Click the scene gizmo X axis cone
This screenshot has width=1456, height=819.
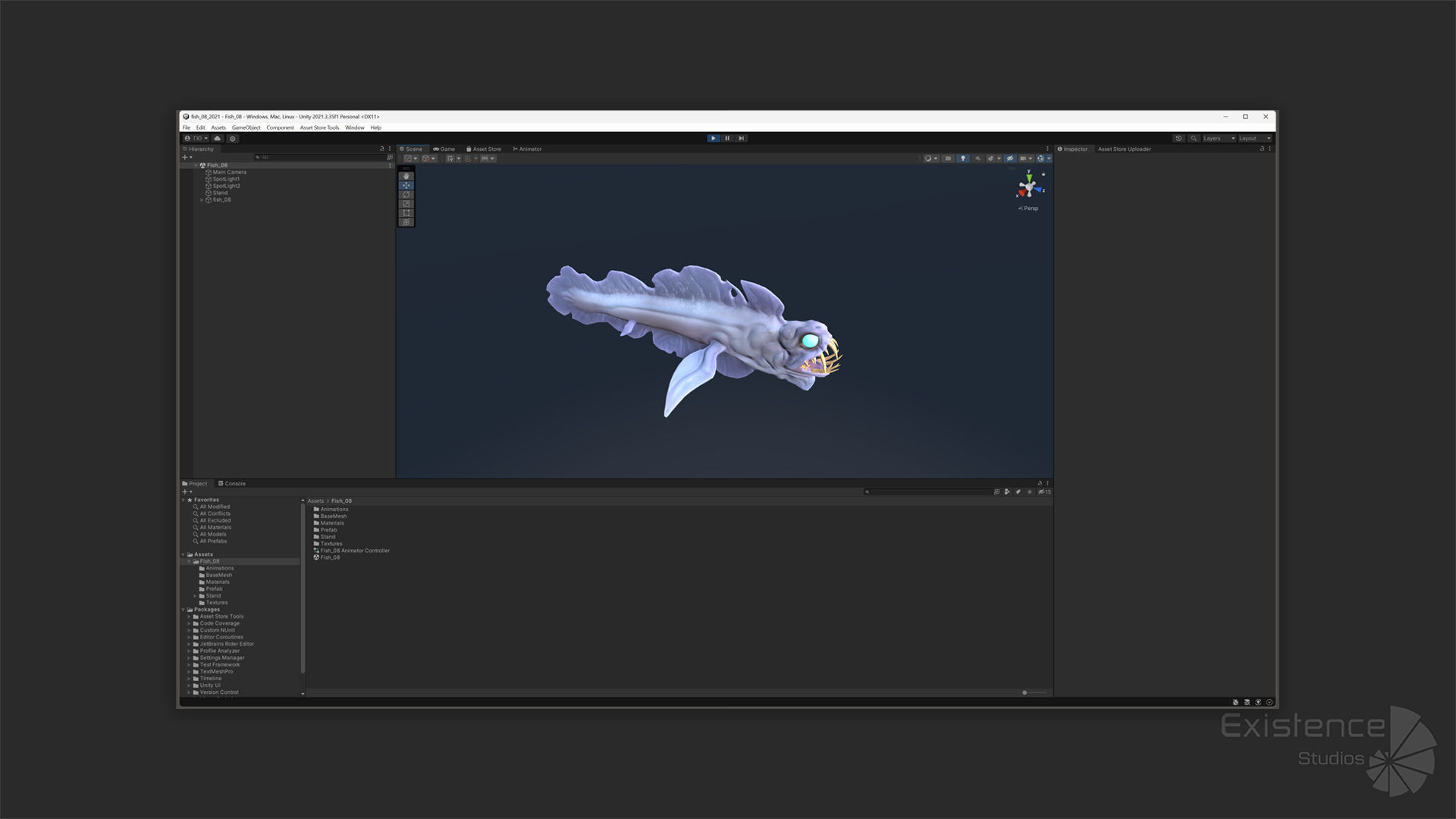(x=1022, y=193)
